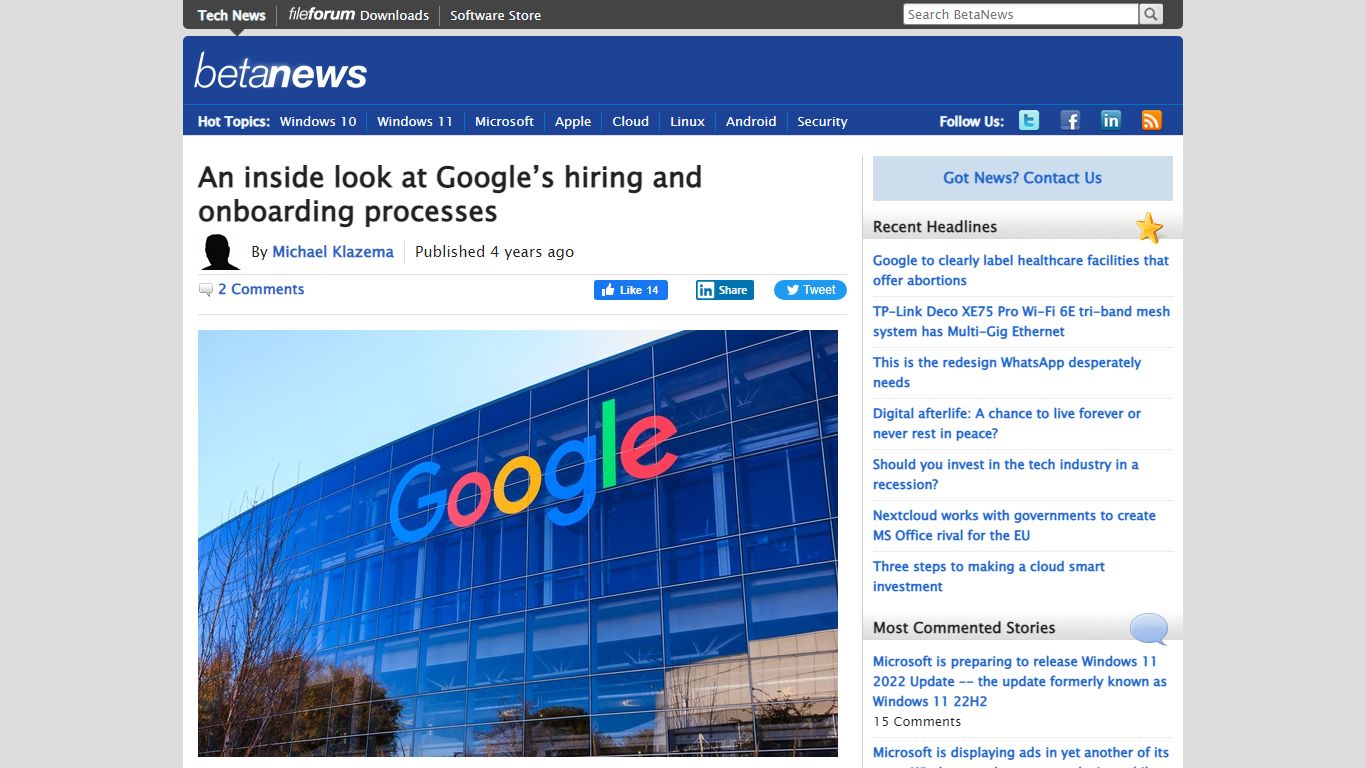
Task: Open the 2 Comments link
Action: point(261,289)
